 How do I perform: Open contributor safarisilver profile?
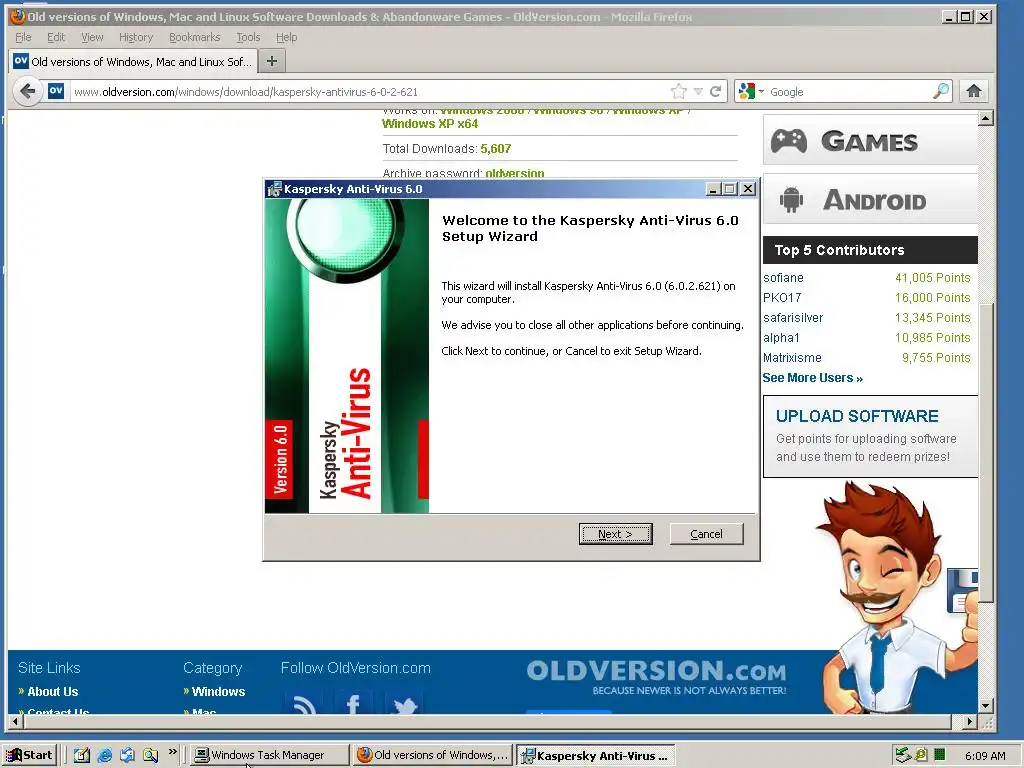793,317
